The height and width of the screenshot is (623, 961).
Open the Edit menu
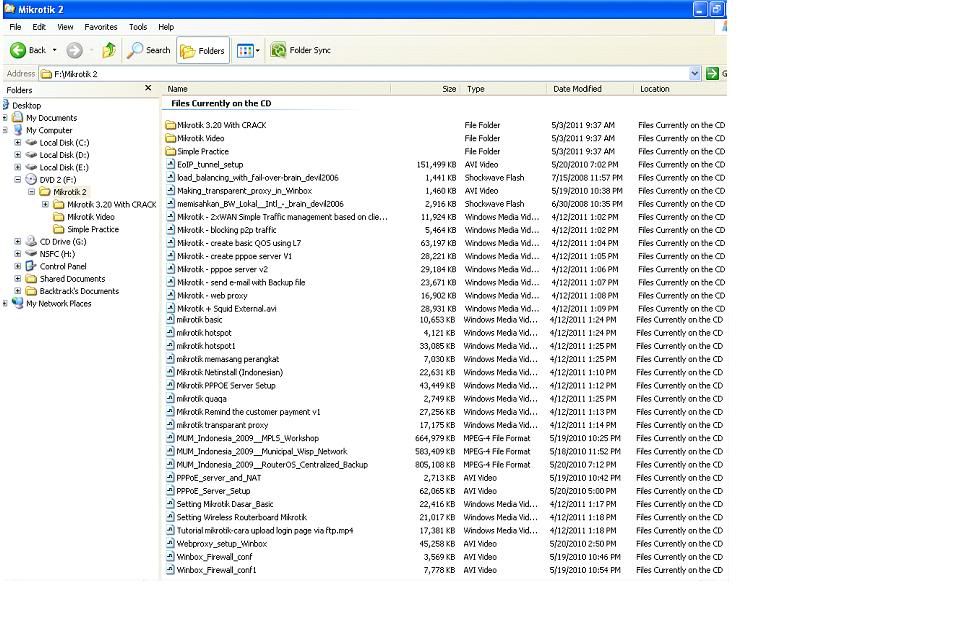(39, 27)
